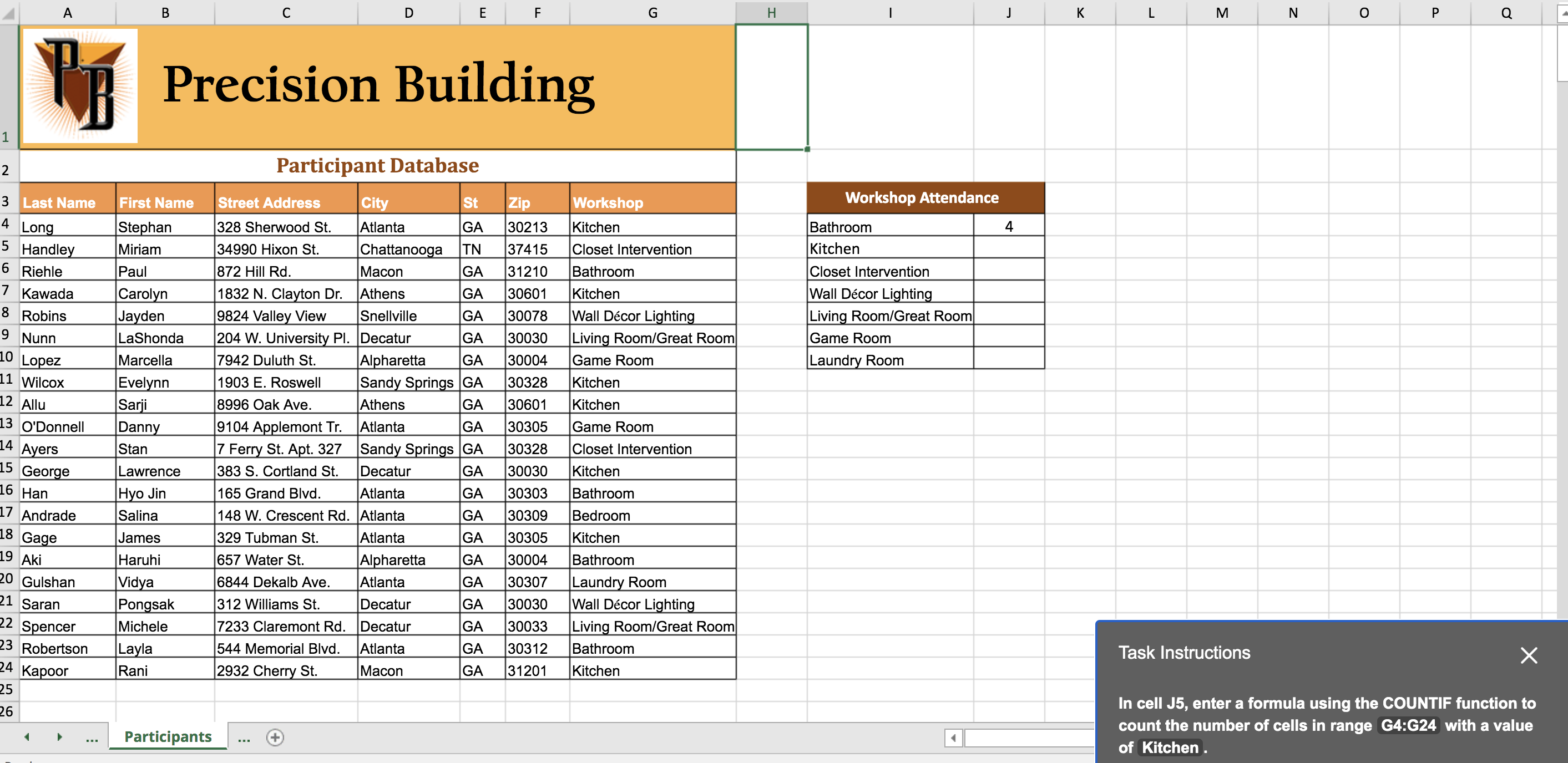Click the Participant Database title cell
The width and height of the screenshot is (1568, 763).
coord(377,165)
